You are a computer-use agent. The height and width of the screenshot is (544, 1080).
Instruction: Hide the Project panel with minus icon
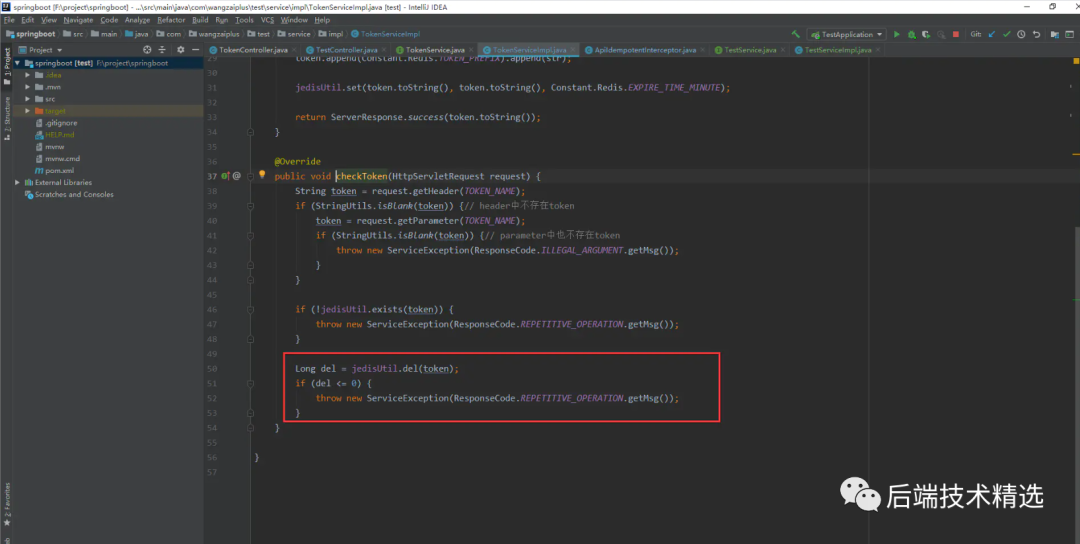click(196, 50)
